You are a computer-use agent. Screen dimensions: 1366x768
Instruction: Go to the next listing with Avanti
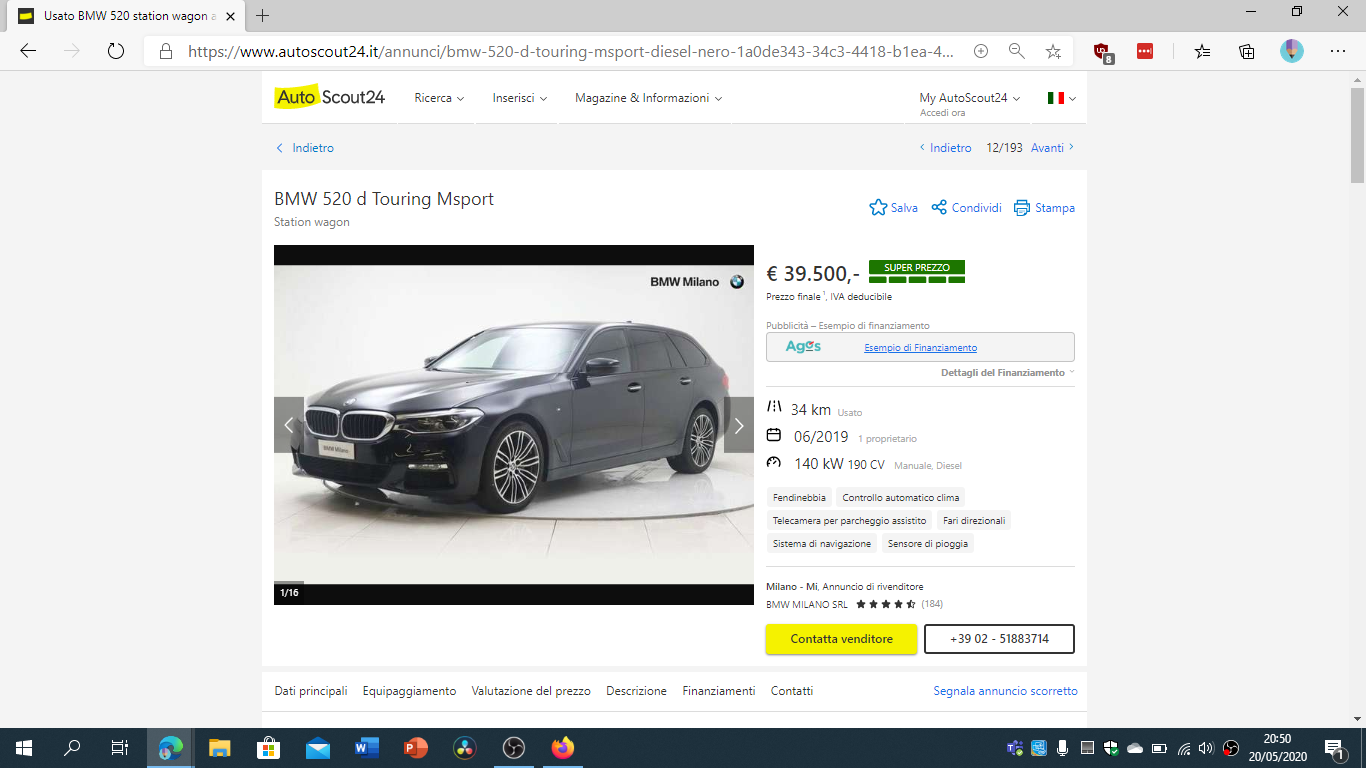coord(1053,148)
